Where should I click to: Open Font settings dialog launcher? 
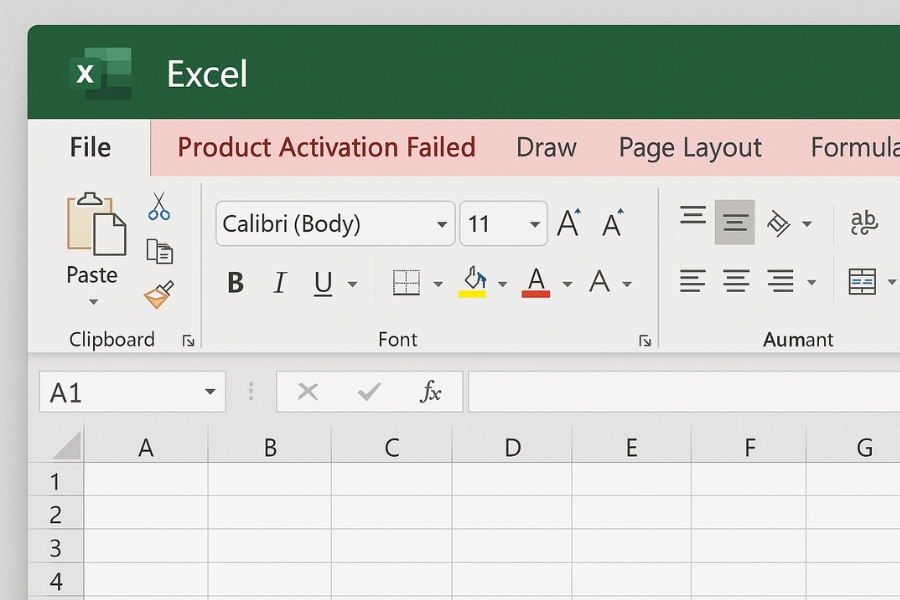645,342
